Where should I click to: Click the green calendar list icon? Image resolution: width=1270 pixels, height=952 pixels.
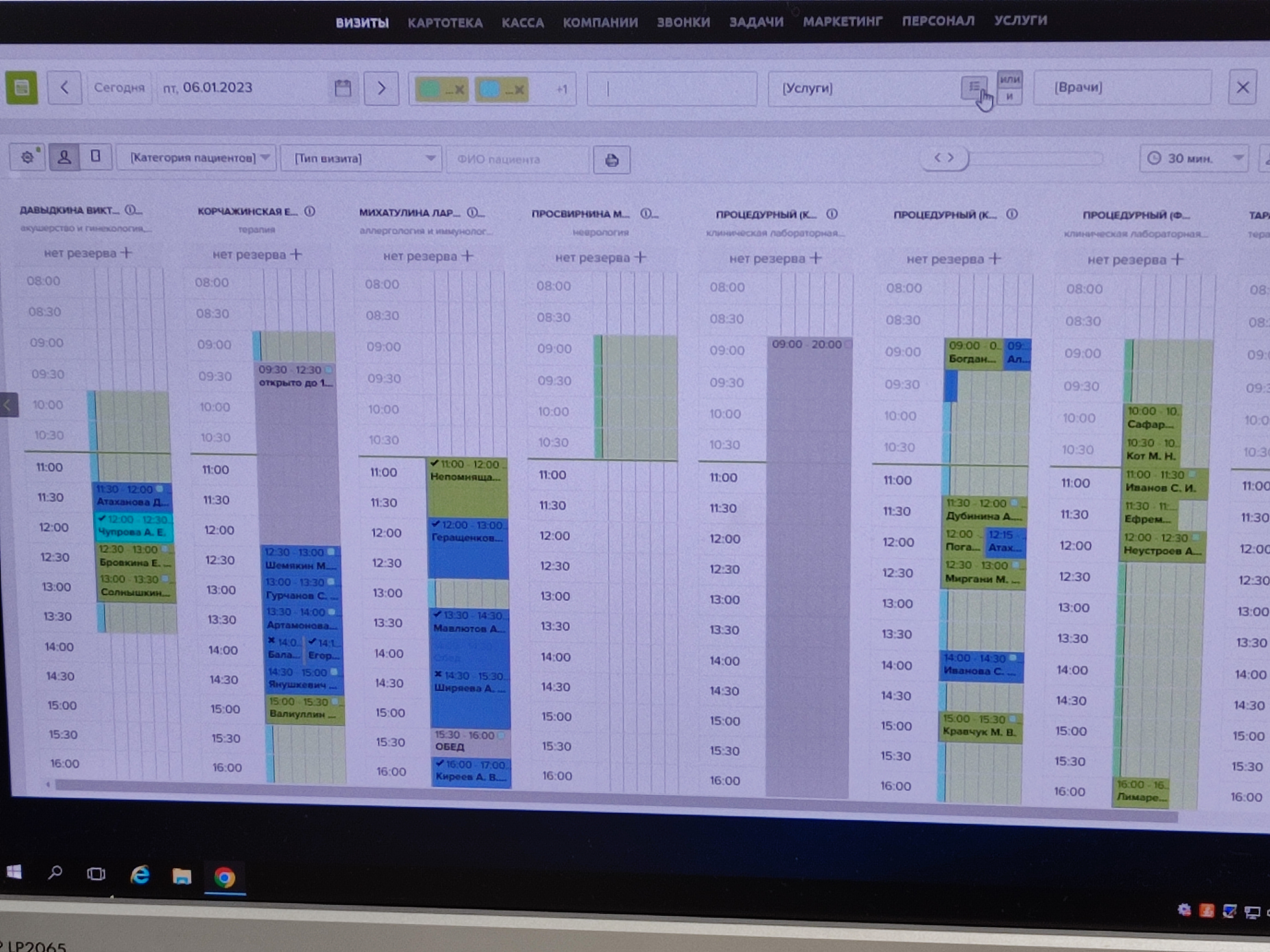22,88
